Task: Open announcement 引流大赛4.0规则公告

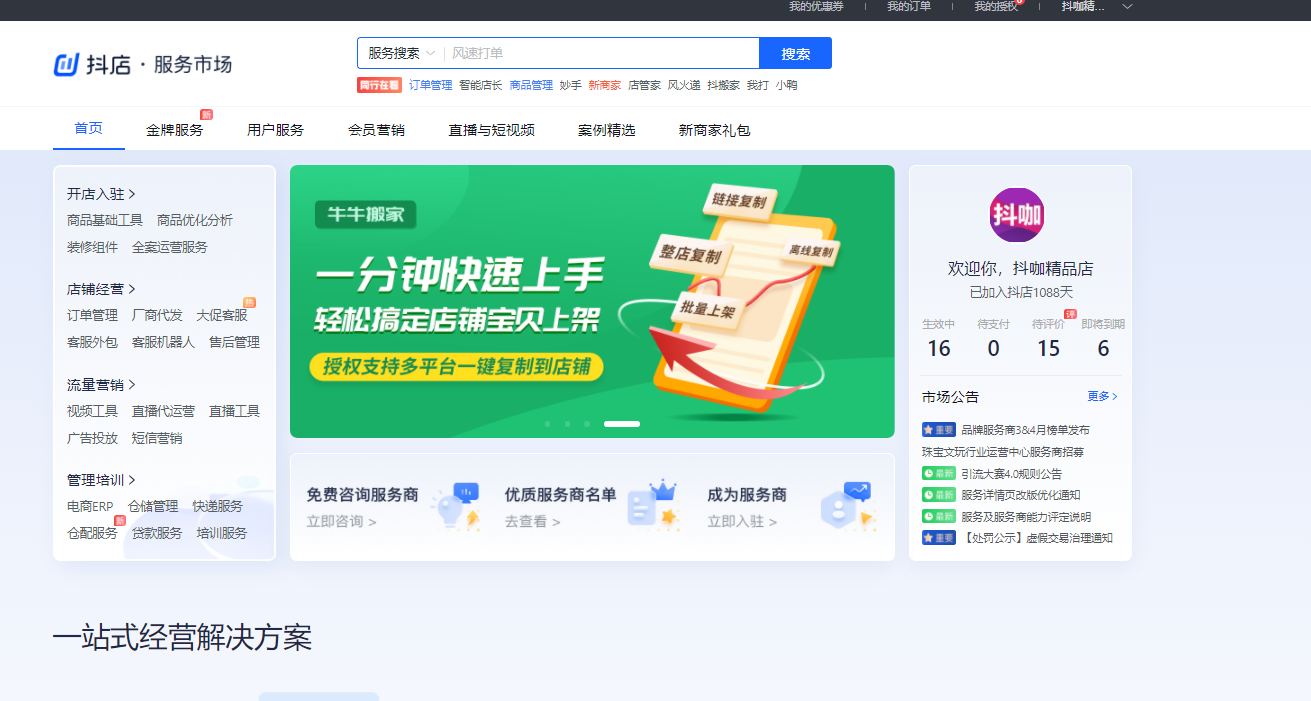Action: click(x=1011, y=474)
